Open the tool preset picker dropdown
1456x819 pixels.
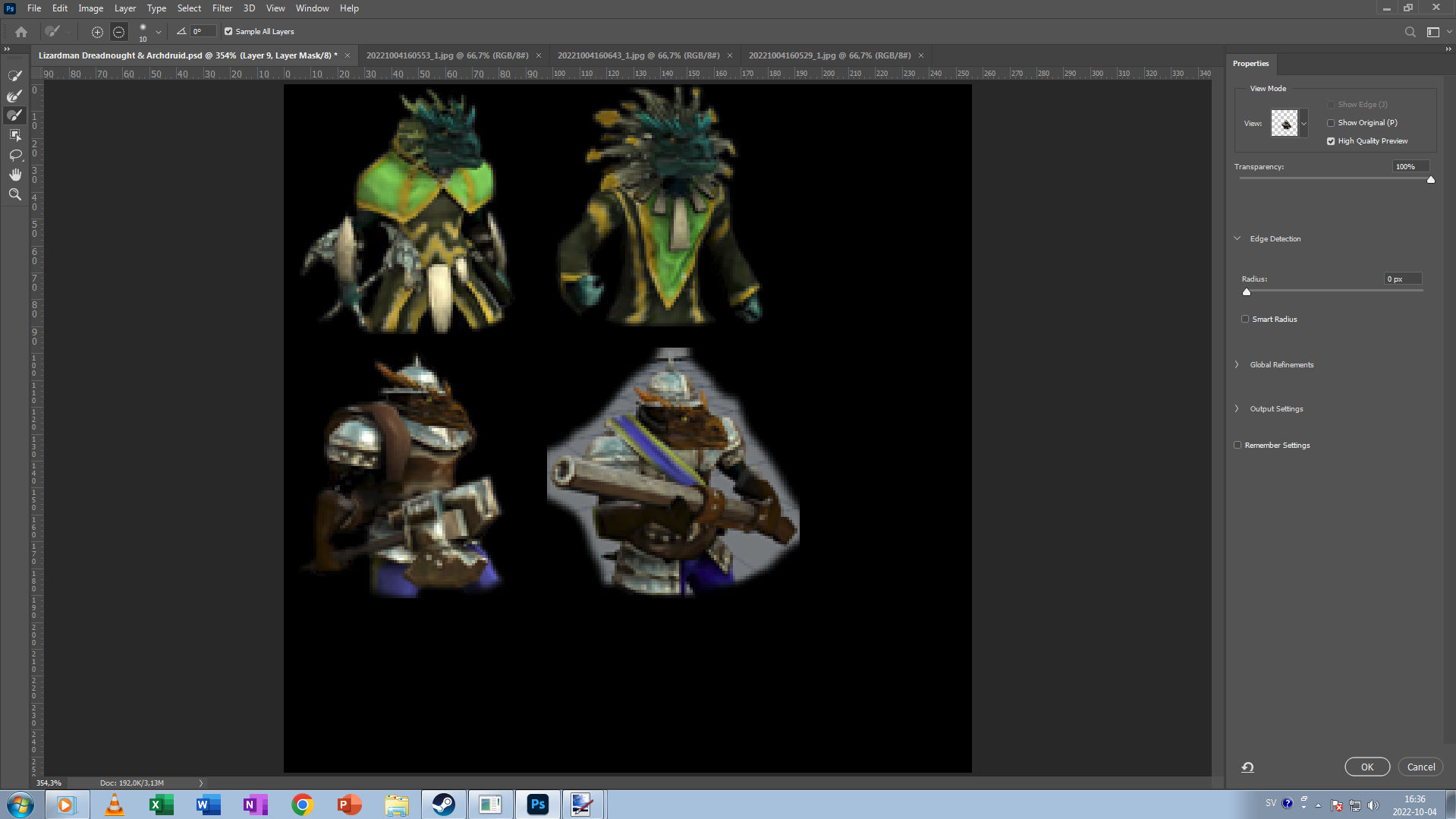pyautogui.click(x=68, y=32)
